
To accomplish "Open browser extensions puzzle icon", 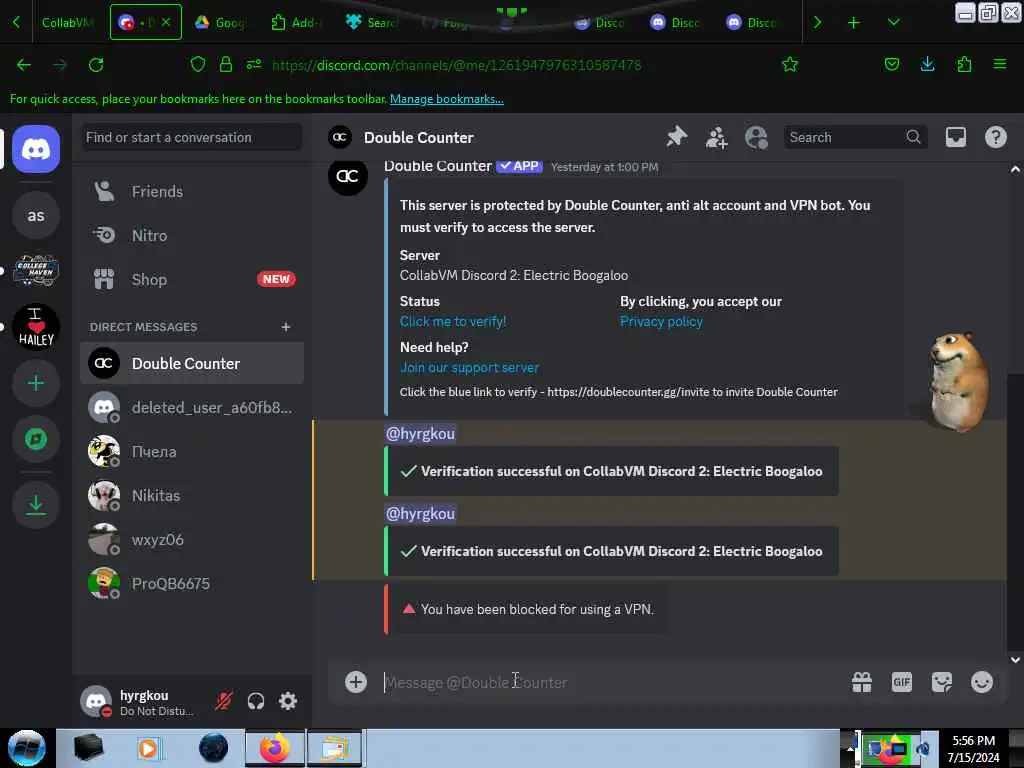I will (x=964, y=64).
